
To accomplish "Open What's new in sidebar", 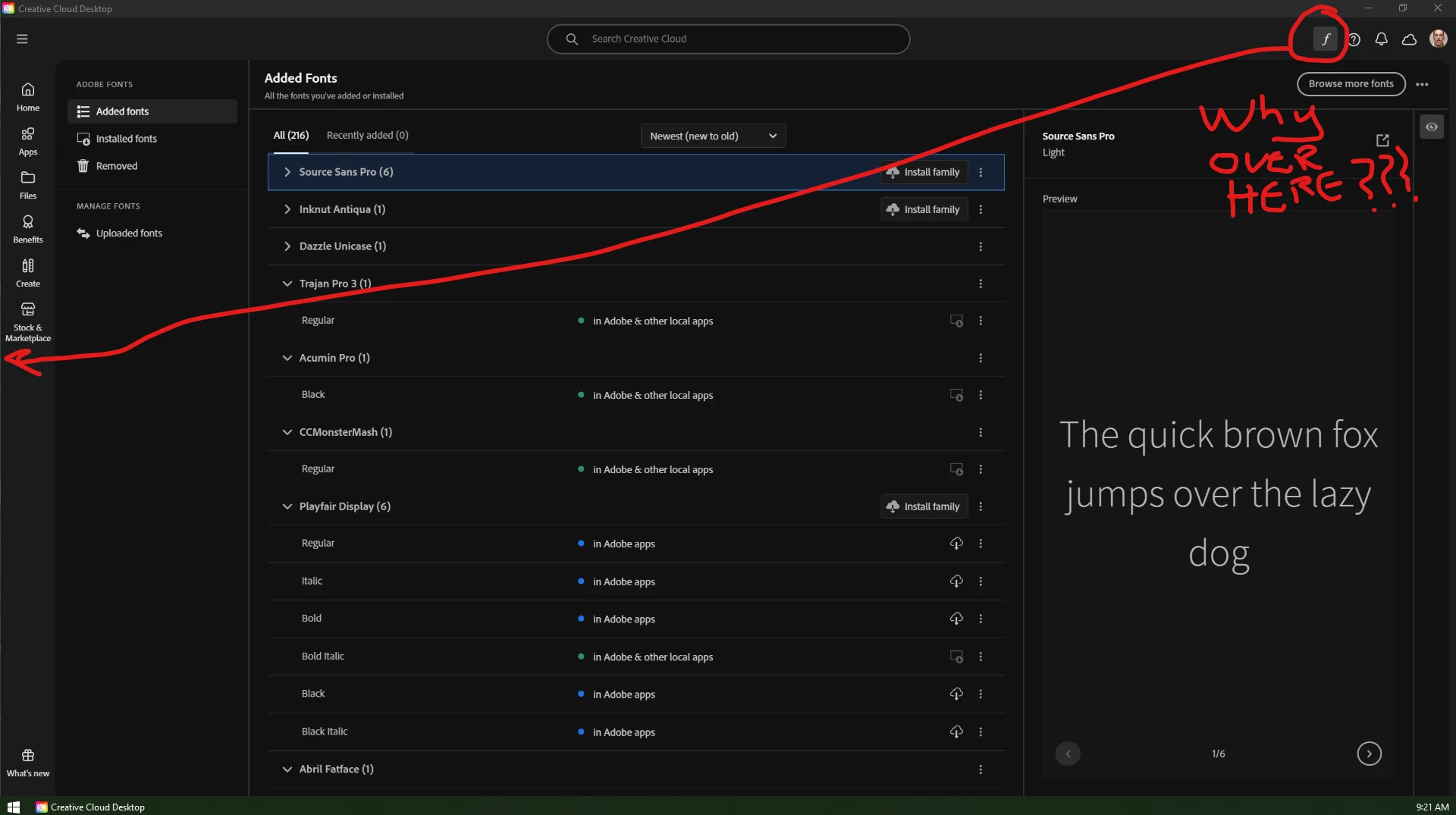I will [x=28, y=763].
